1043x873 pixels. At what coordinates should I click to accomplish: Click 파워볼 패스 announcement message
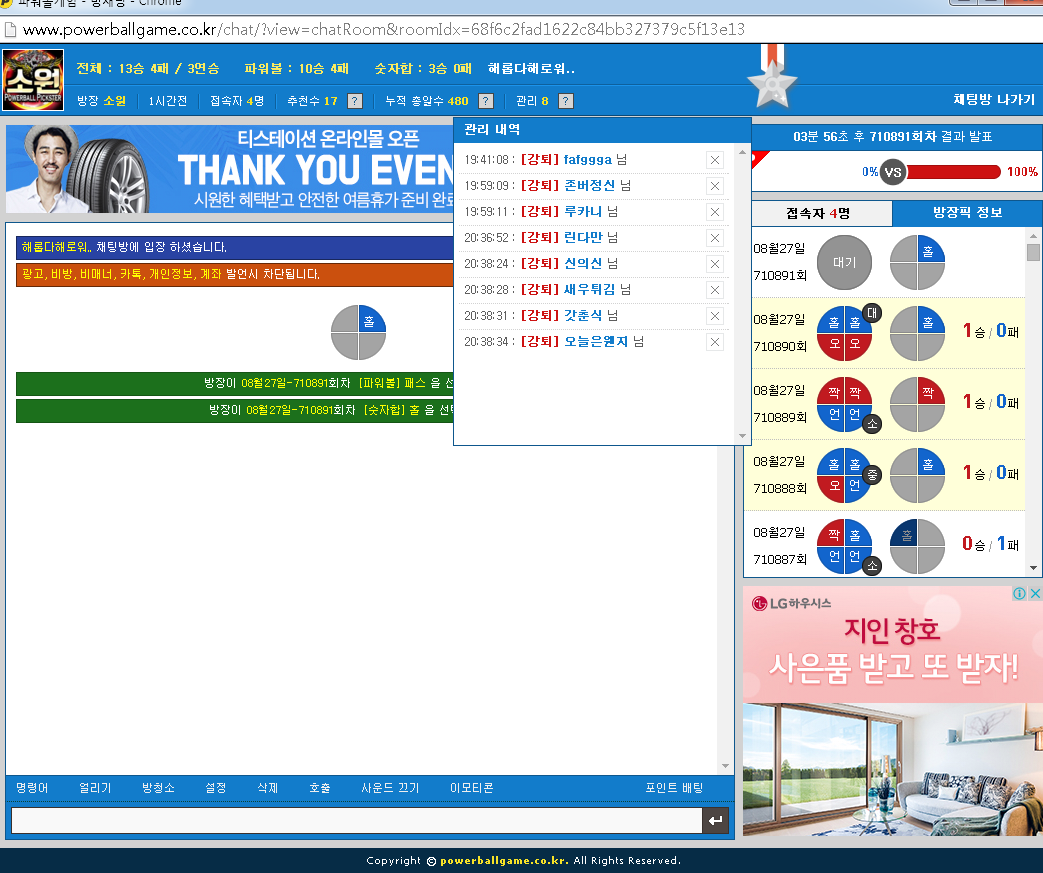coord(235,383)
